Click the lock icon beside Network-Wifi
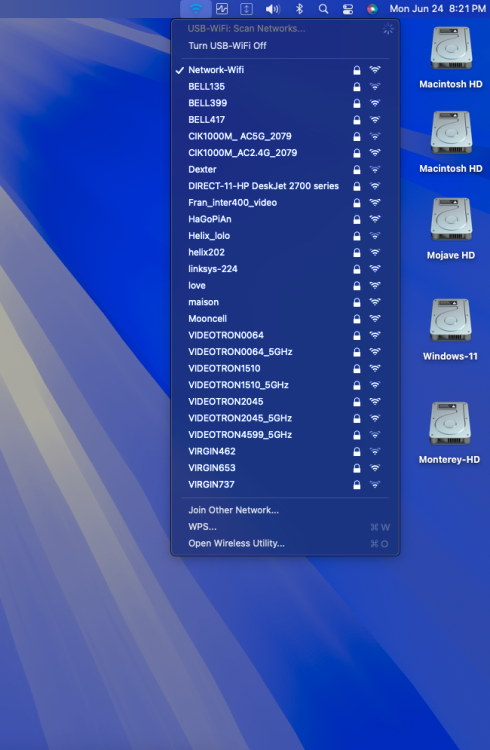The width and height of the screenshot is (490, 750). 356,70
